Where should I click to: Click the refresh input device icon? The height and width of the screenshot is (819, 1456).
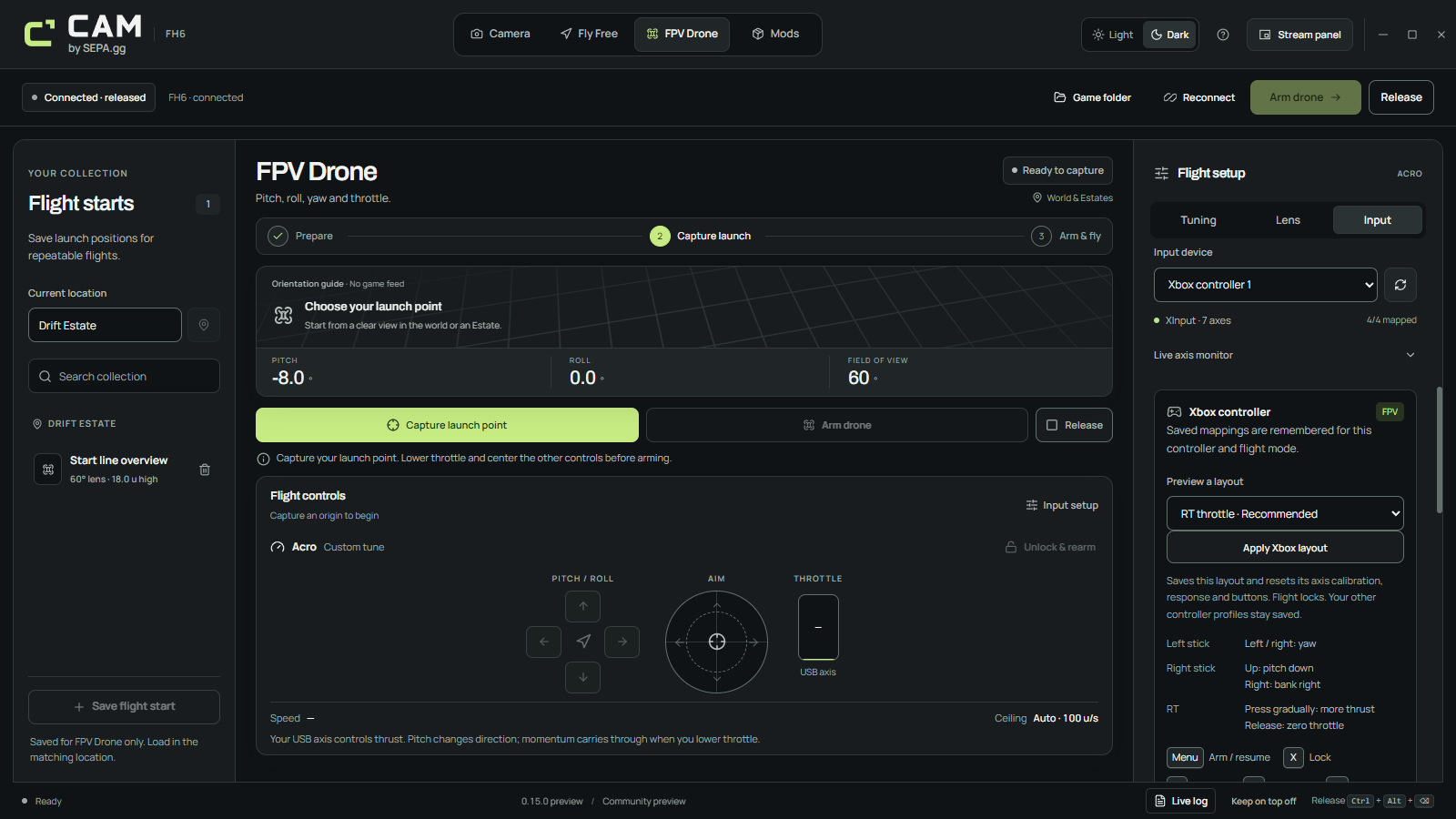tap(1400, 285)
